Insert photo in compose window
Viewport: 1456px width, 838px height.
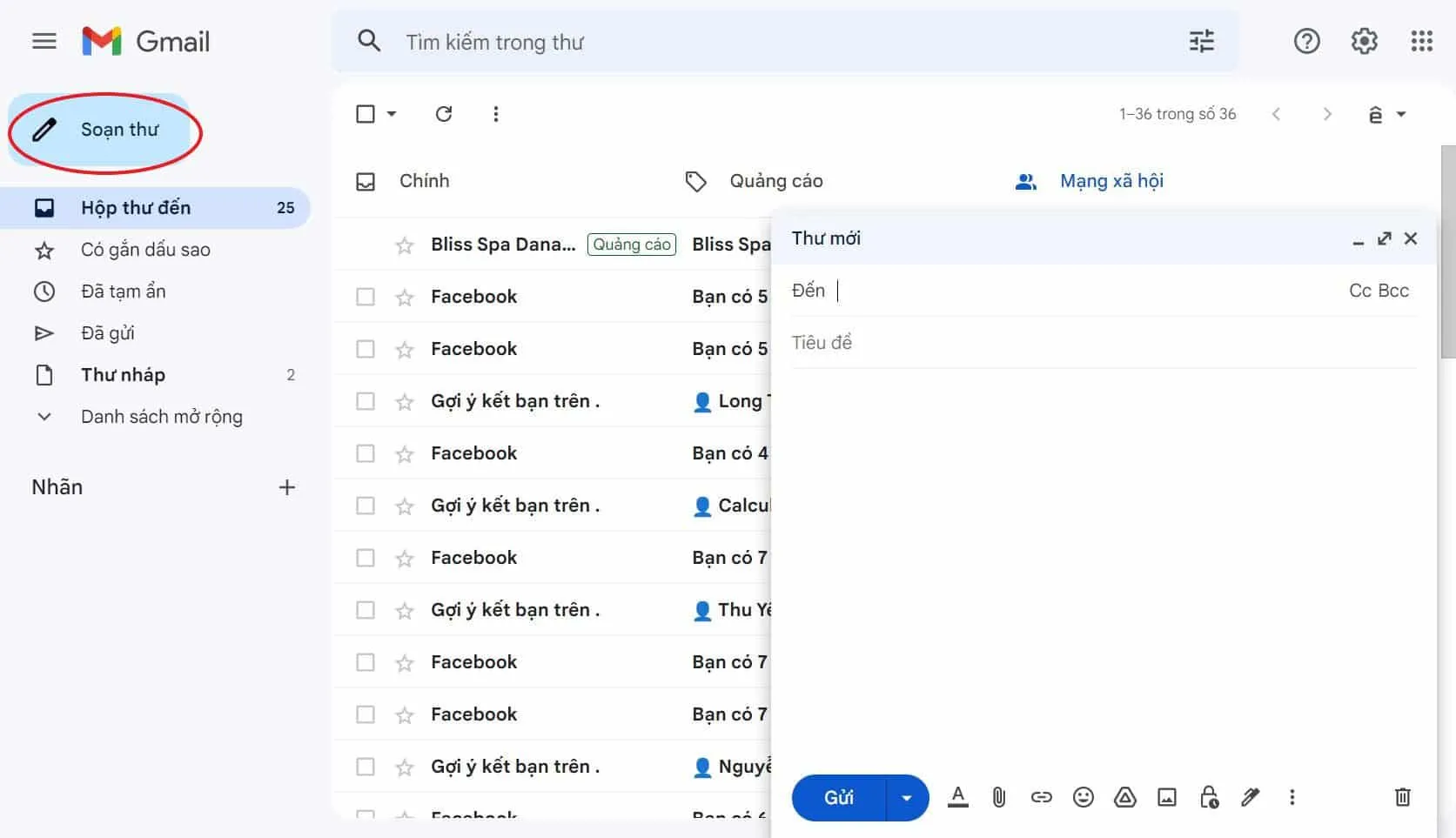1167,797
